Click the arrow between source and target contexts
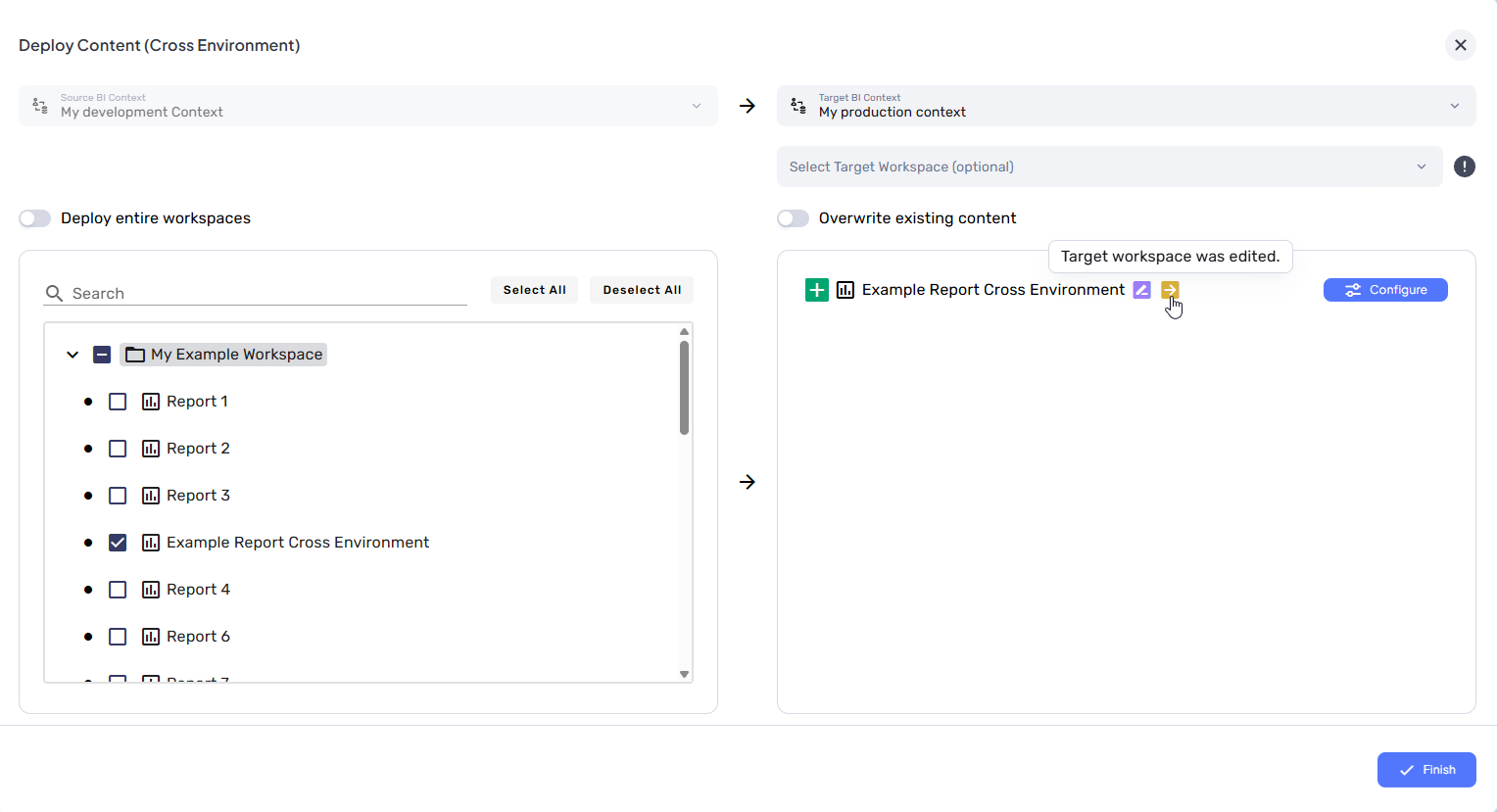The width and height of the screenshot is (1497, 812). pos(748,106)
